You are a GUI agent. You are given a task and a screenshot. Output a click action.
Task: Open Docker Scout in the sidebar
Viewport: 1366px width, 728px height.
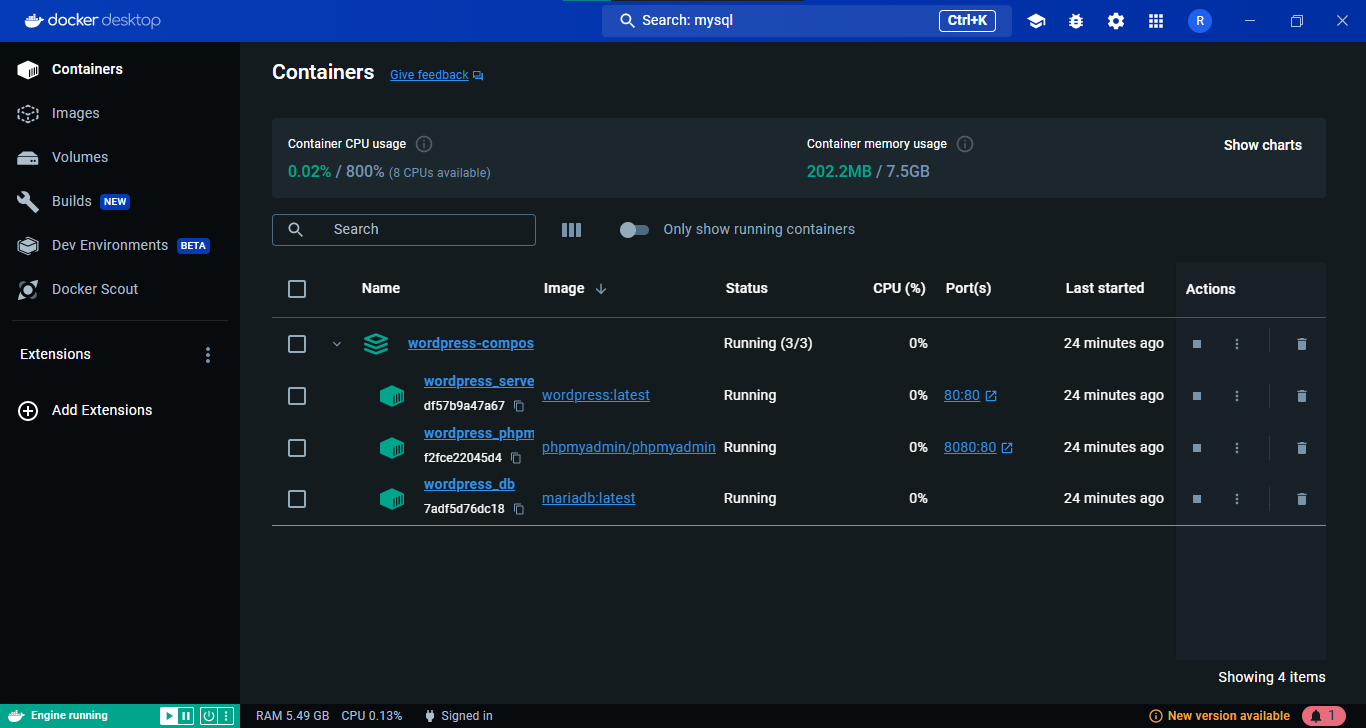click(120, 289)
